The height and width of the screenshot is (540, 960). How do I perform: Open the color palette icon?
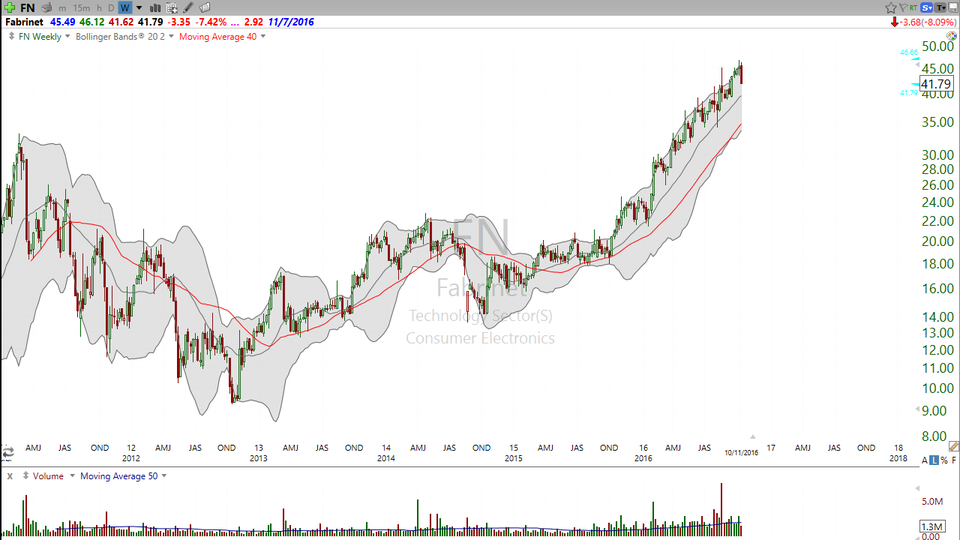click(x=951, y=37)
